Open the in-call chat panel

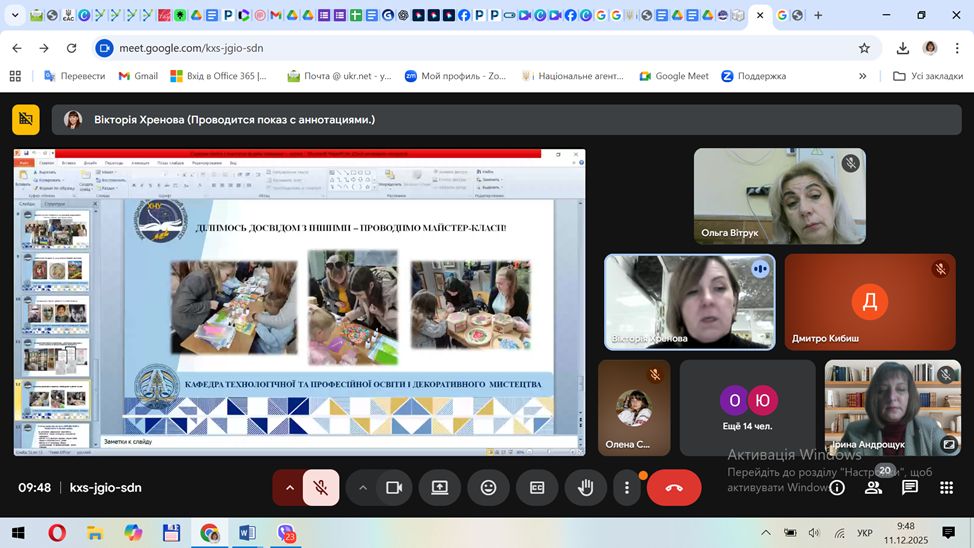pos(910,488)
